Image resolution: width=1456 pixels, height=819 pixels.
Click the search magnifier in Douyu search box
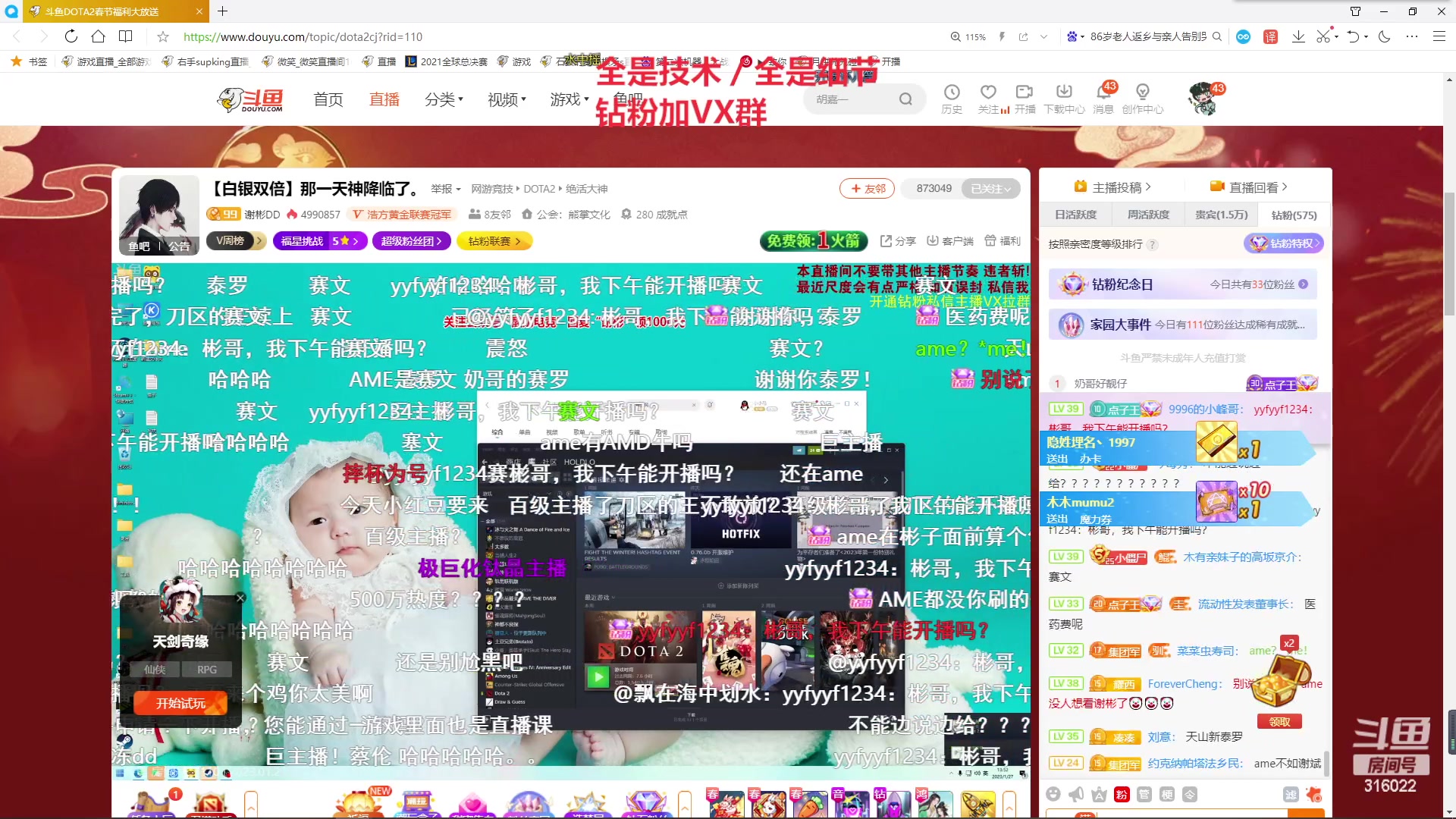click(x=905, y=99)
